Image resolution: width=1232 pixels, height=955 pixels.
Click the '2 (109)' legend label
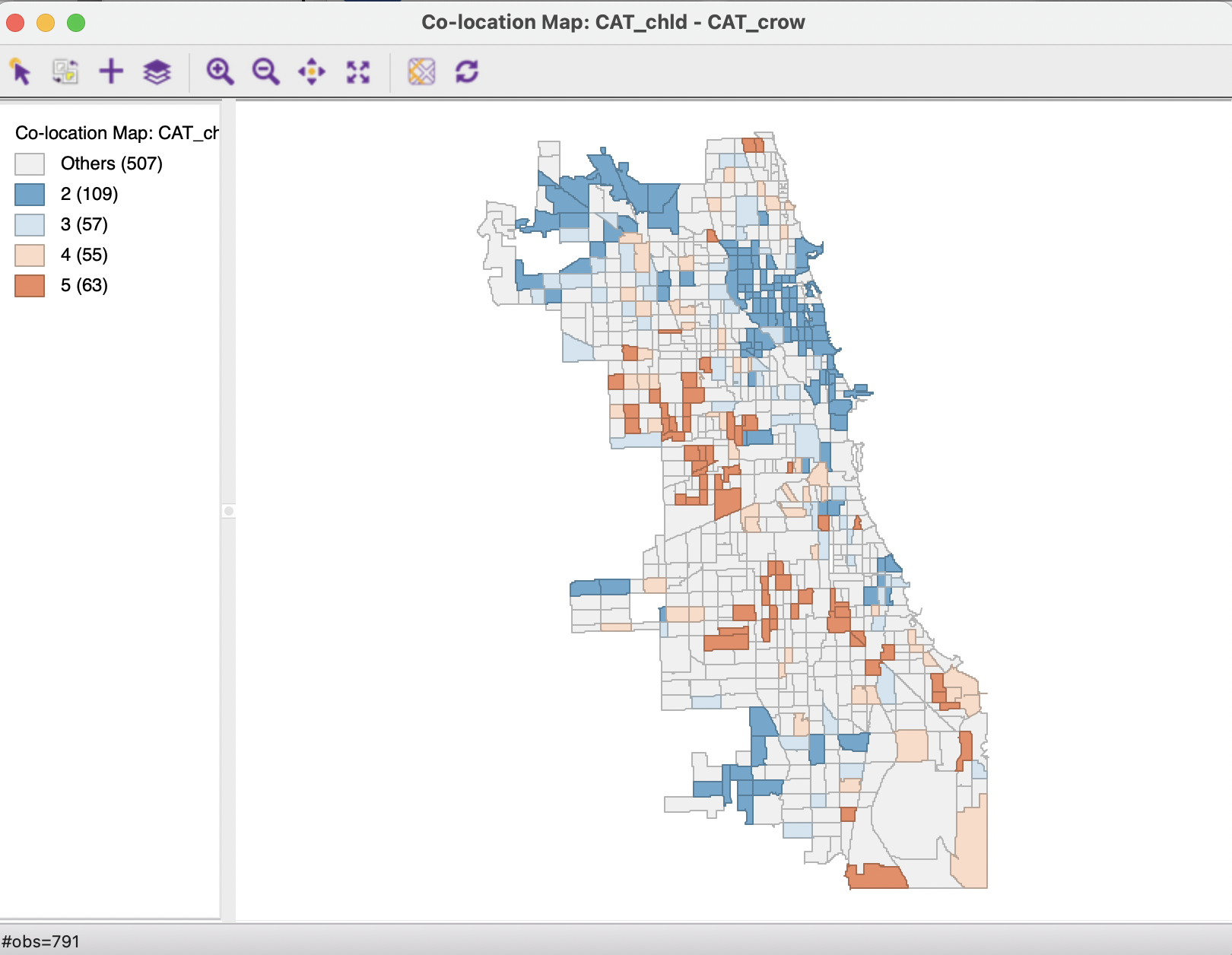click(x=90, y=194)
